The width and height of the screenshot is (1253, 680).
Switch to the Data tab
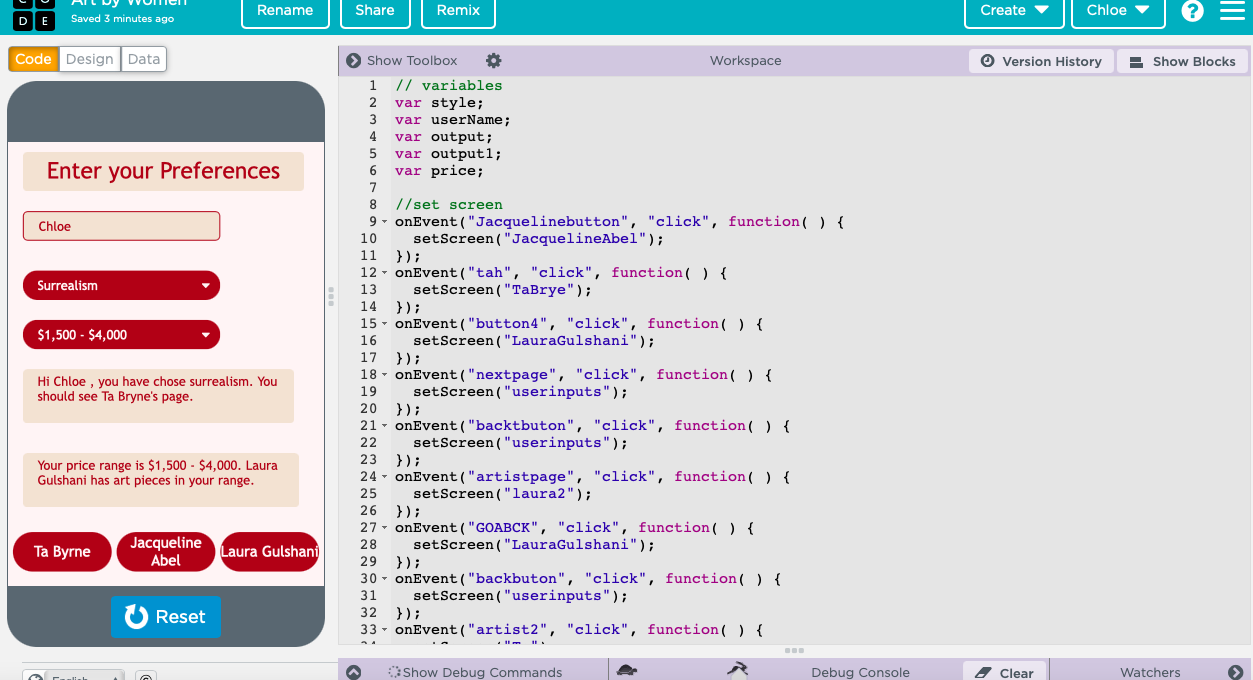(x=144, y=59)
